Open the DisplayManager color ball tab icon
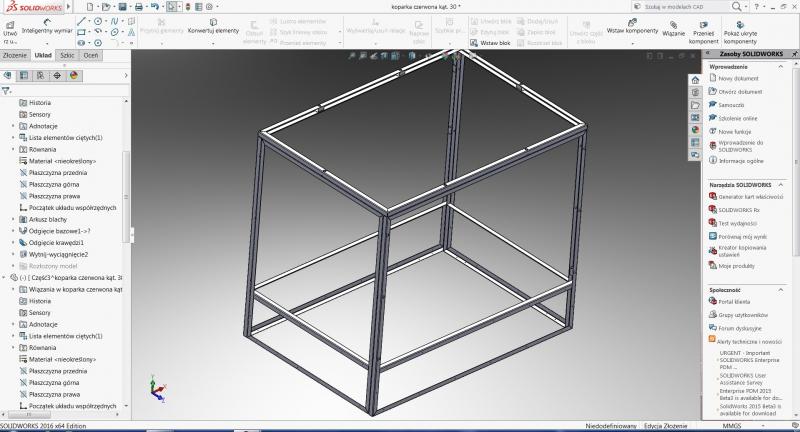800x432 pixels. click(74, 75)
